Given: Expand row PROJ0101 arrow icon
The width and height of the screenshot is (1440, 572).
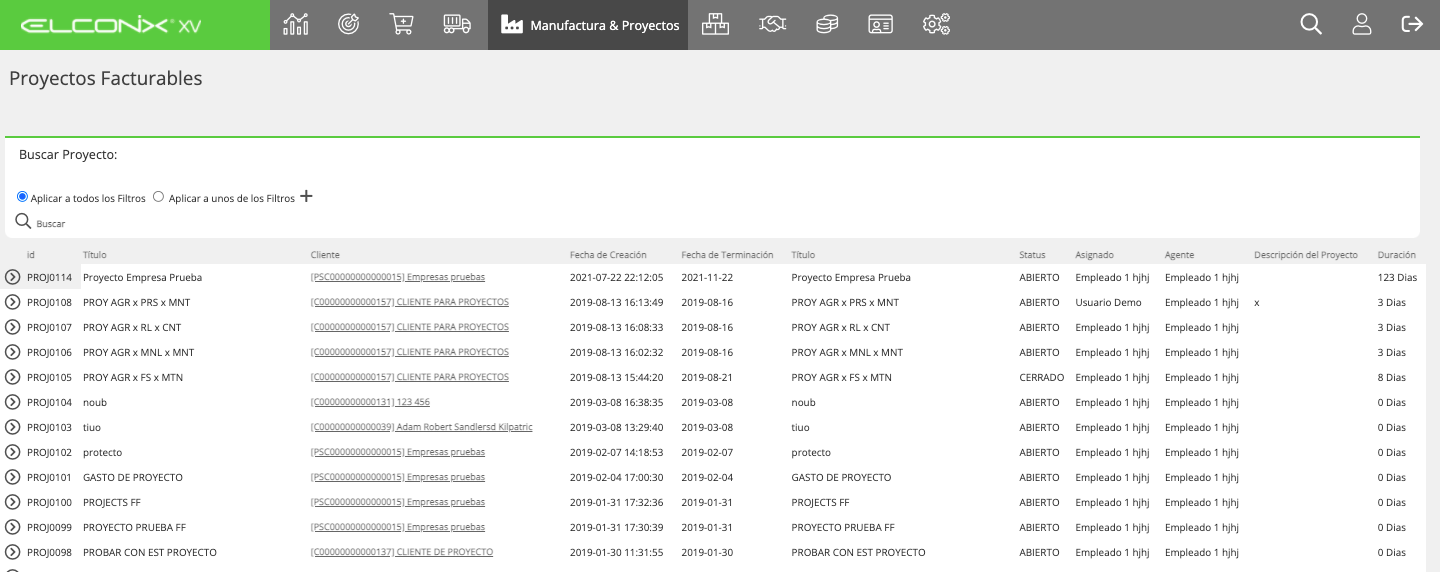Looking at the screenshot, I should pos(12,477).
